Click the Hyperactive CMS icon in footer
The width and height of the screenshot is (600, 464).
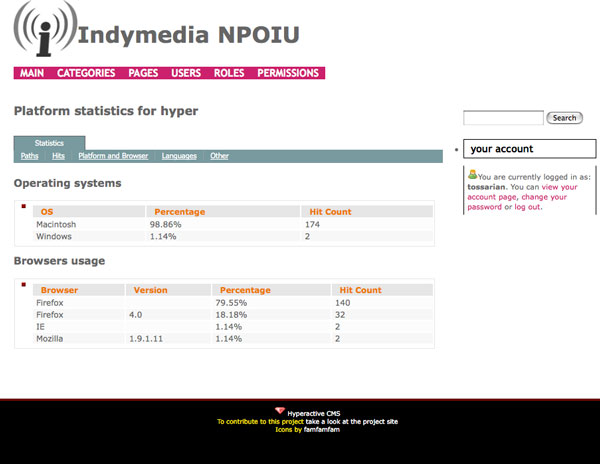pyautogui.click(x=279, y=411)
